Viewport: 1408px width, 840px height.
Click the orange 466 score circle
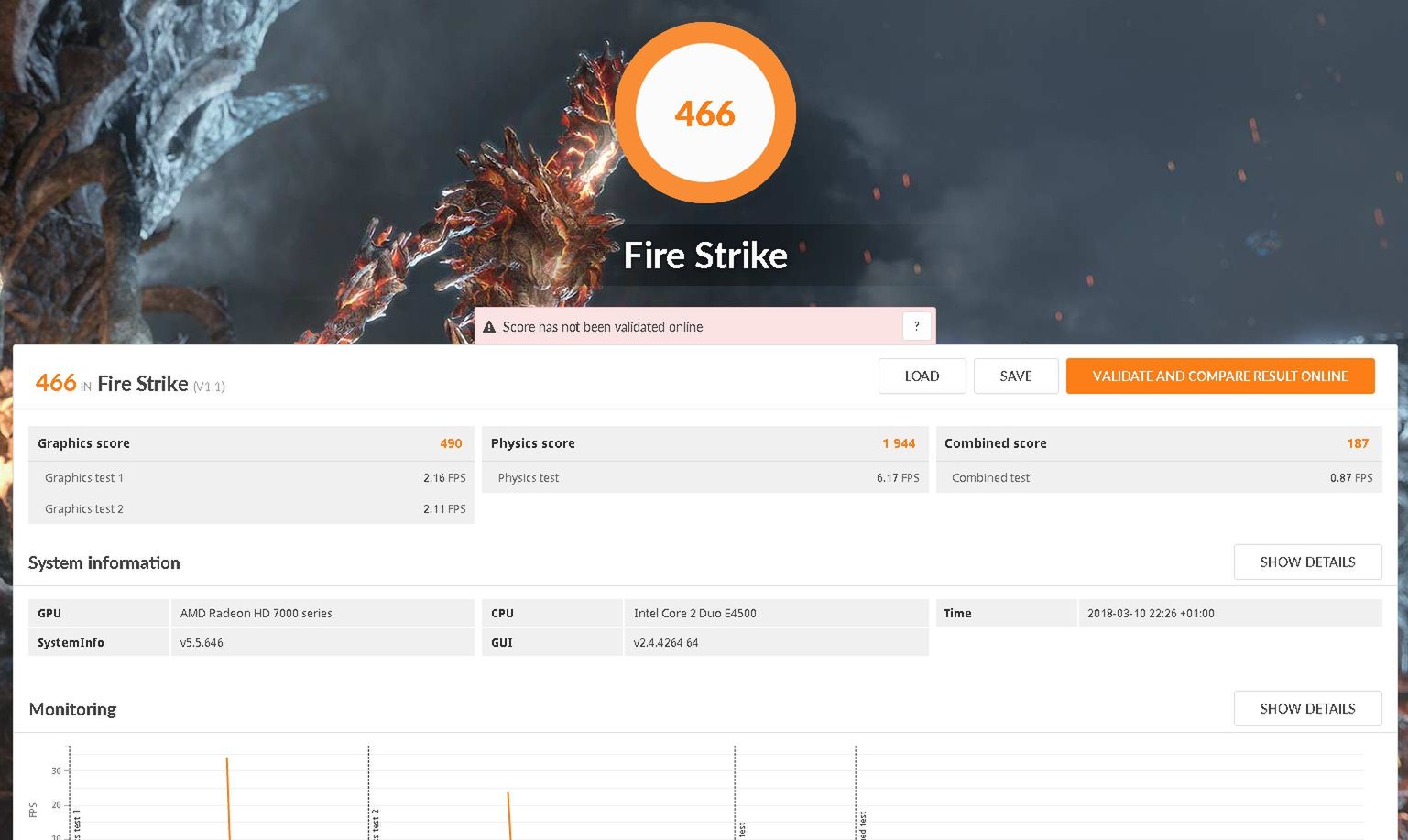(704, 112)
